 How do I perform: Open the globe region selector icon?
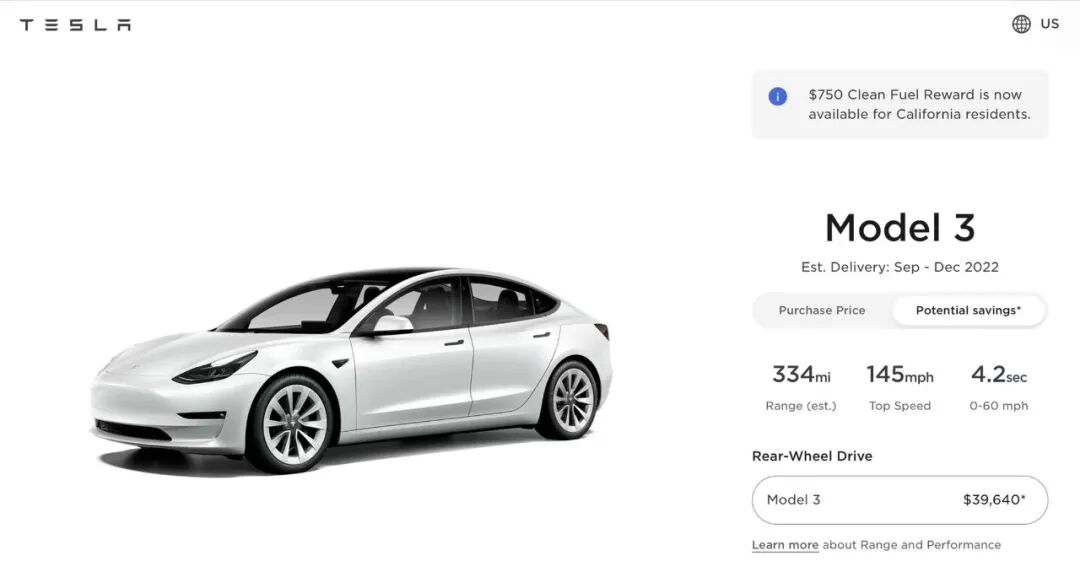(1021, 24)
